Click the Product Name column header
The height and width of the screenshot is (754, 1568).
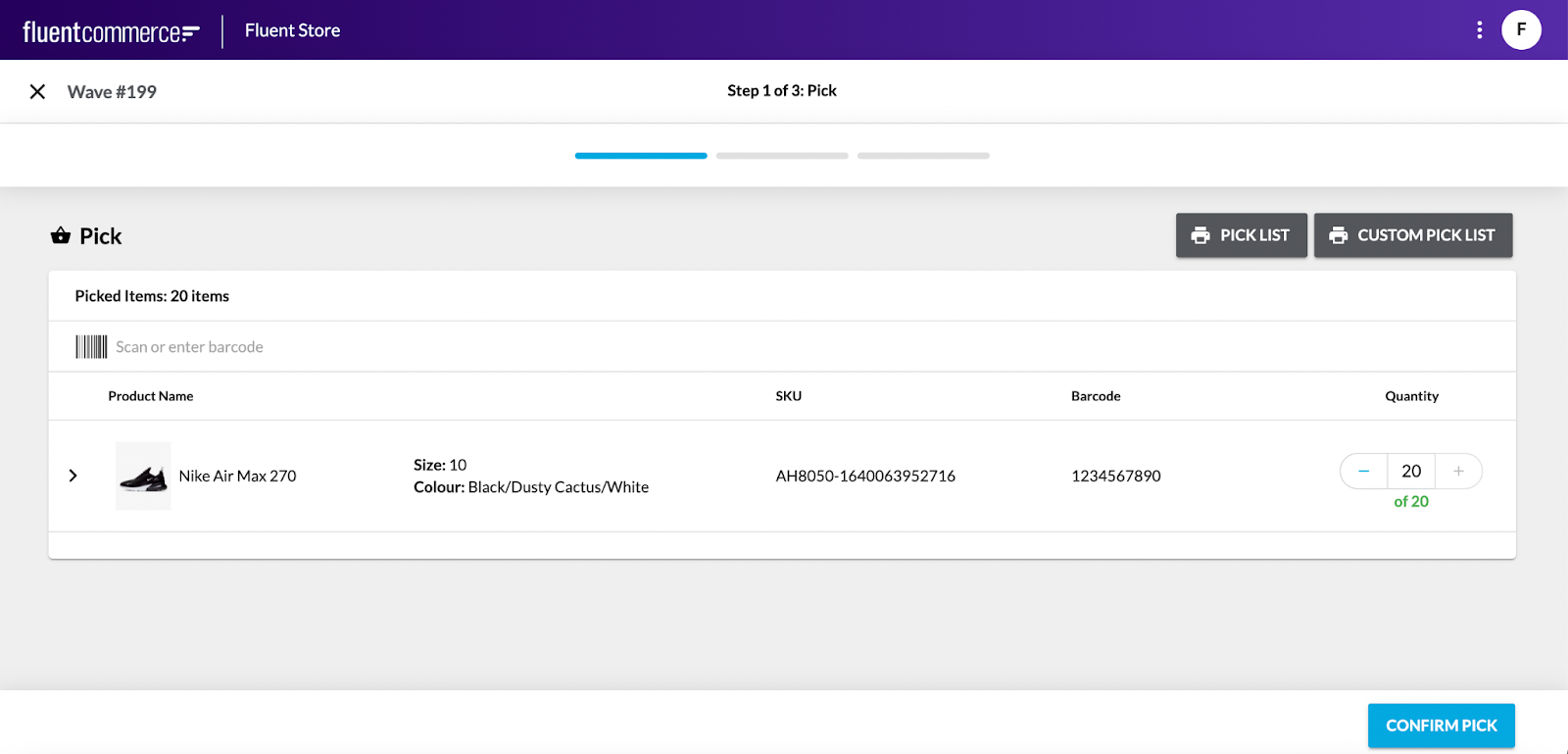[x=151, y=396]
